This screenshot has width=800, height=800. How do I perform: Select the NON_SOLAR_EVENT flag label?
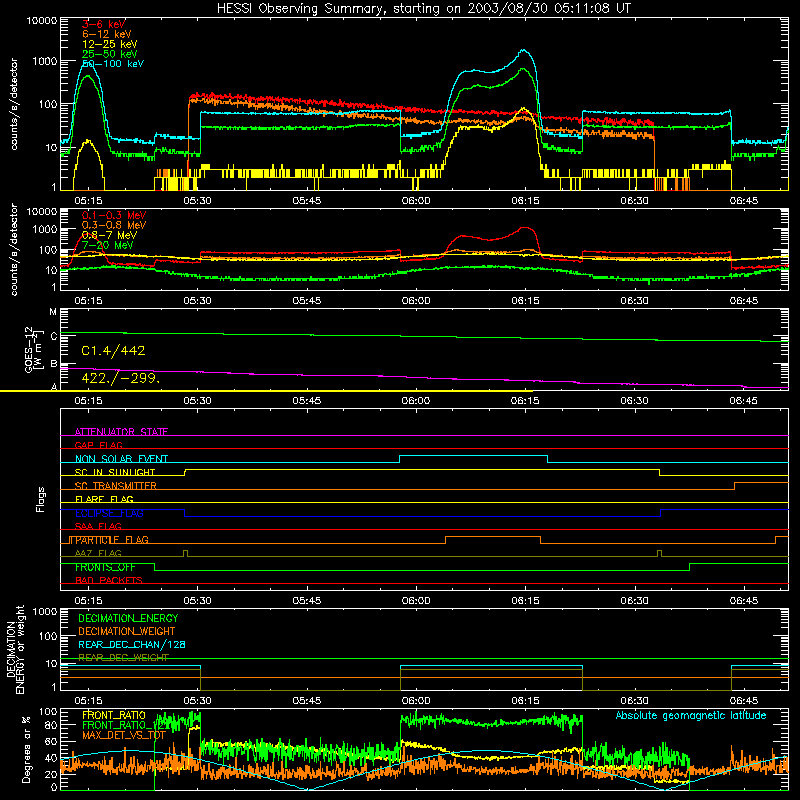pos(121,459)
